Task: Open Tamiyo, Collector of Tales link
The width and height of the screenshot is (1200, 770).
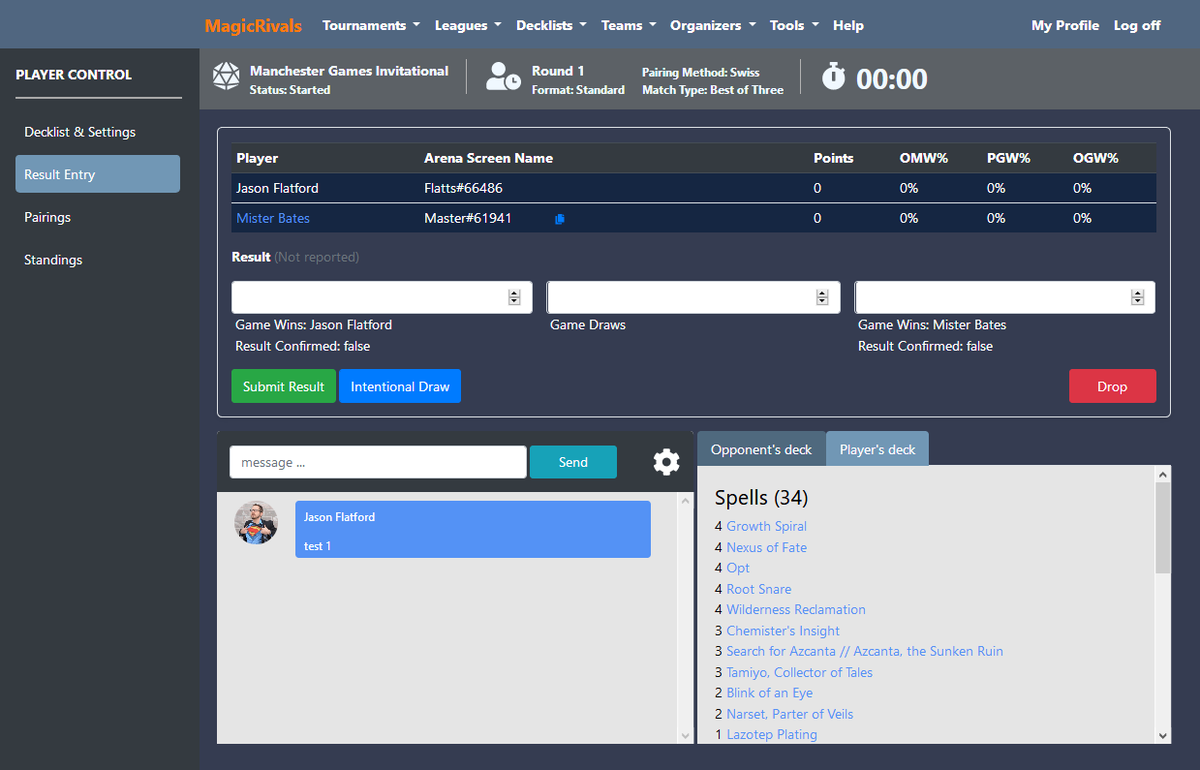Action: click(799, 672)
